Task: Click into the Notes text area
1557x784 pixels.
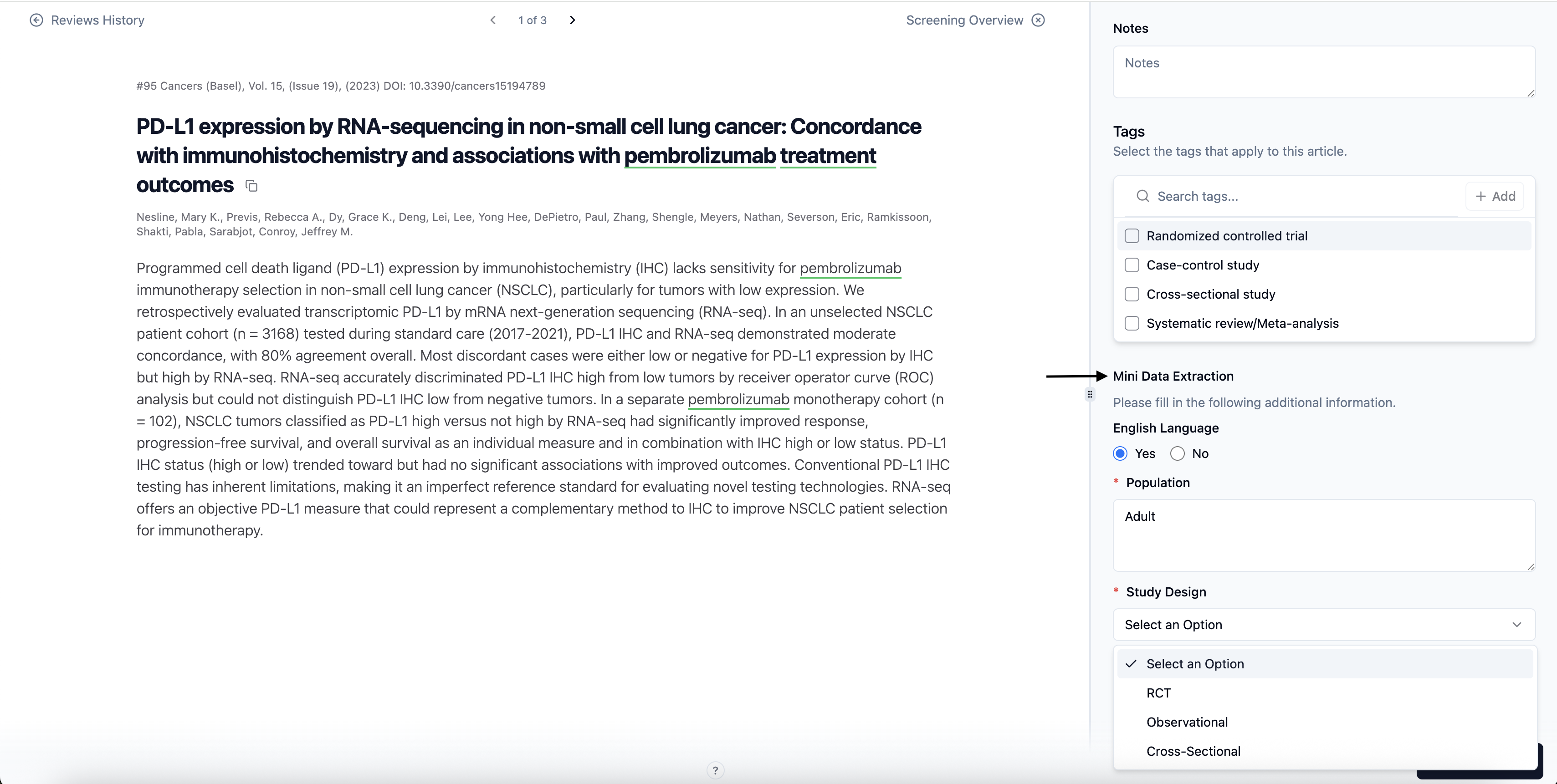Action: pos(1324,72)
